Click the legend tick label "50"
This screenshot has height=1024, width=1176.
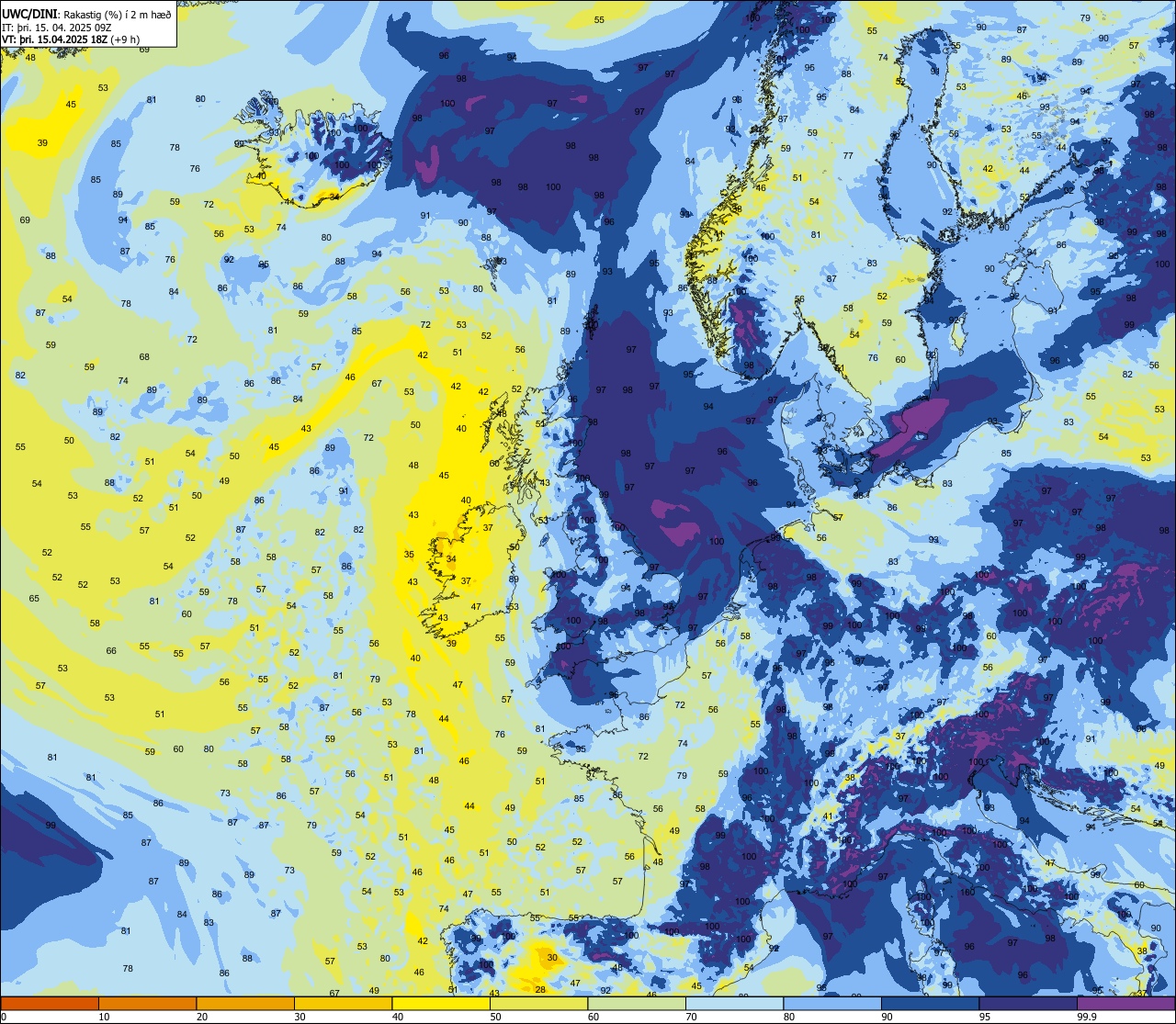coord(495,1017)
